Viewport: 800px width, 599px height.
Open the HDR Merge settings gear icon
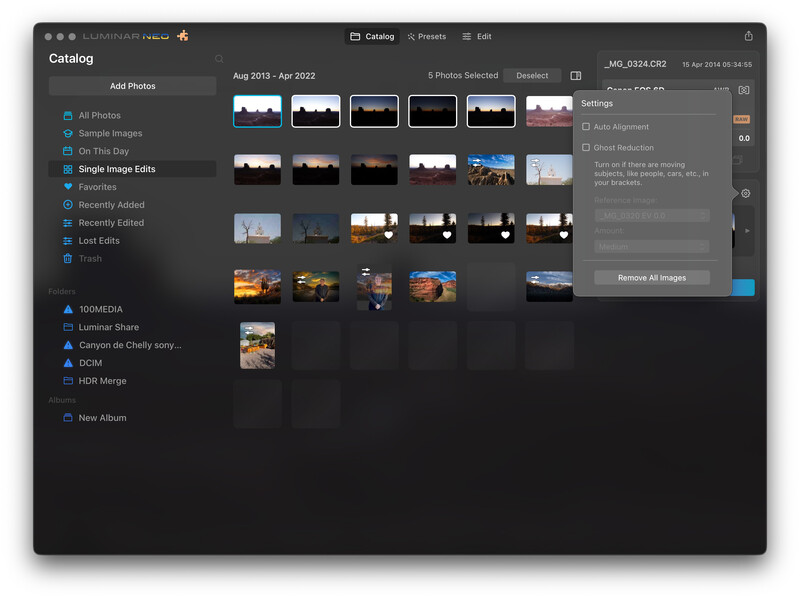pos(745,193)
